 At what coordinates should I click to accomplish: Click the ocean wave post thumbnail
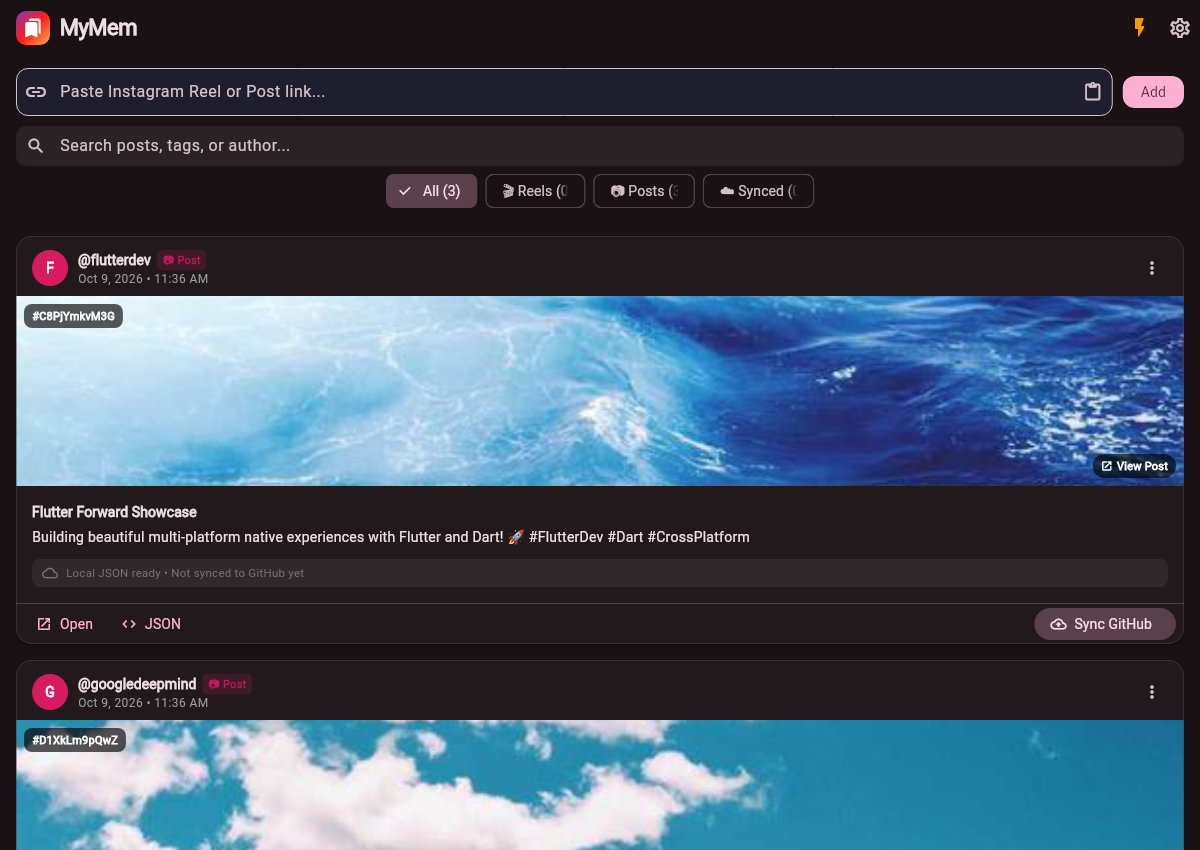pos(600,391)
